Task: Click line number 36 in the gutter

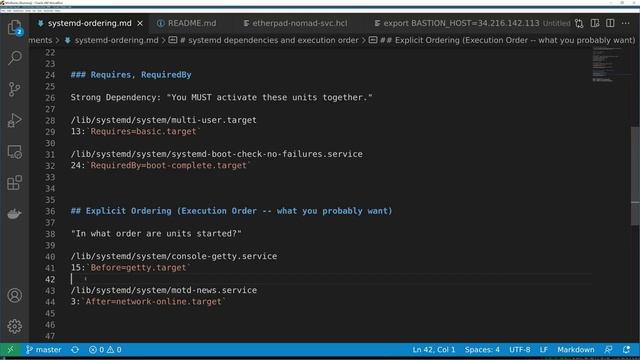Action: click(x=50, y=211)
